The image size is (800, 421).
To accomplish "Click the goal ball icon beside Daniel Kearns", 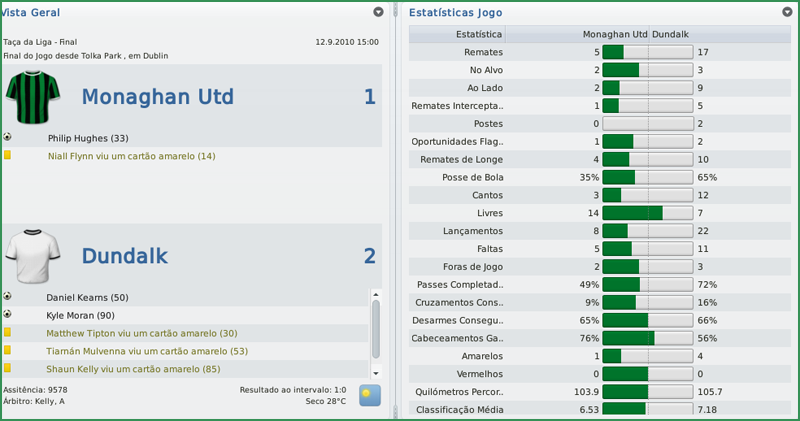I will [7, 297].
